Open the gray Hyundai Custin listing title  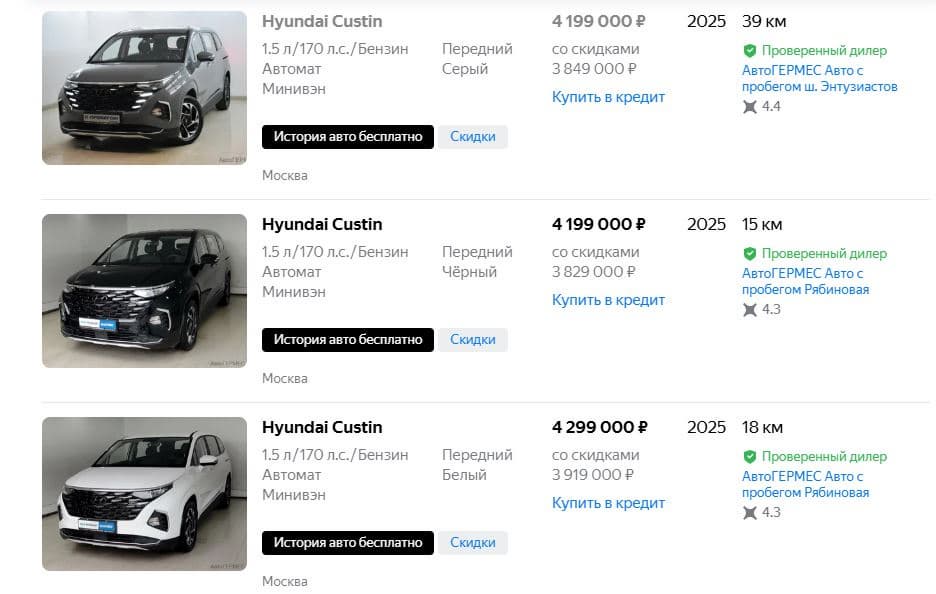coord(322,21)
